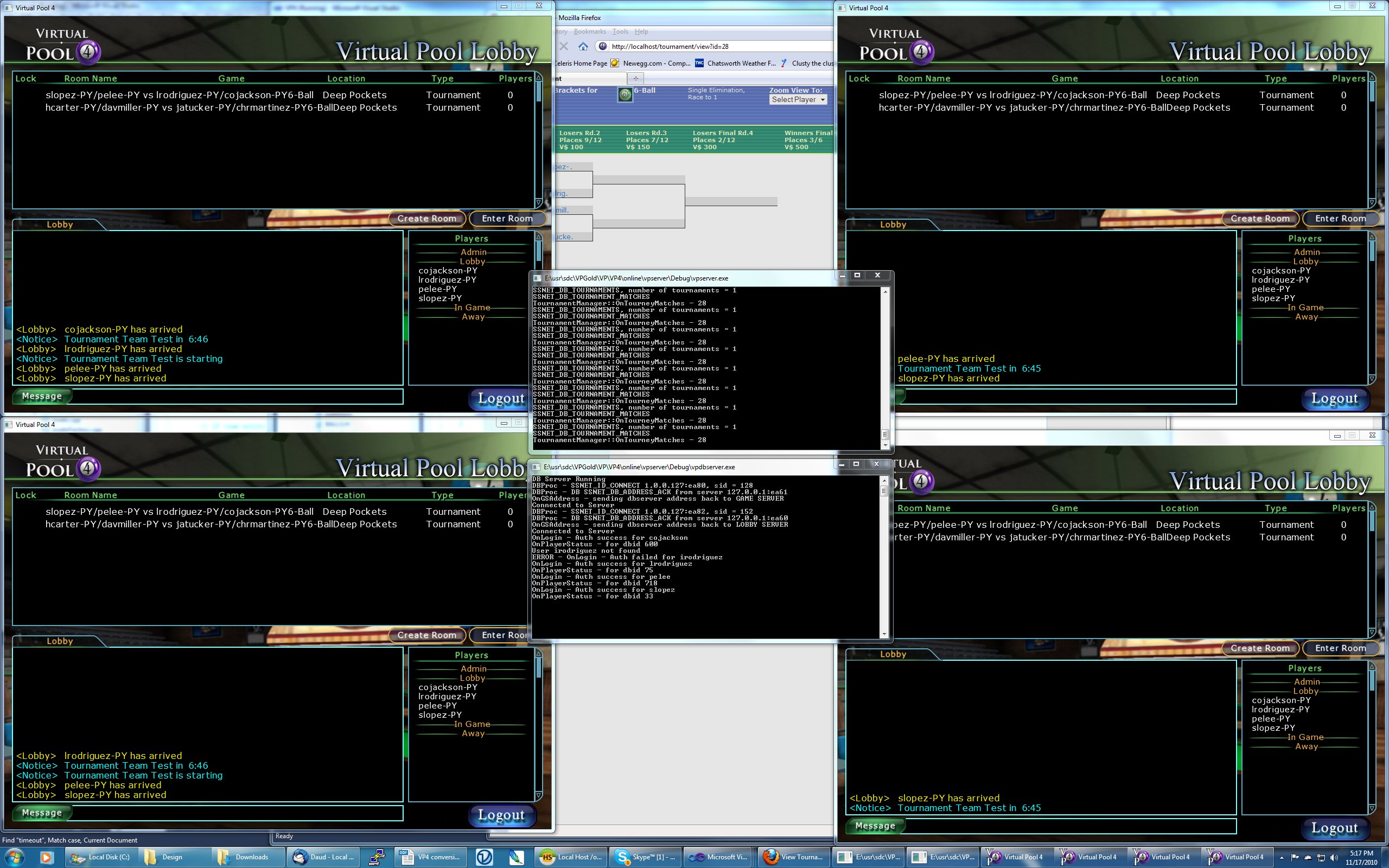Switch to Firefox View Tourna... taskbar button
Viewport: 1389px width, 868px height.
pos(794,857)
